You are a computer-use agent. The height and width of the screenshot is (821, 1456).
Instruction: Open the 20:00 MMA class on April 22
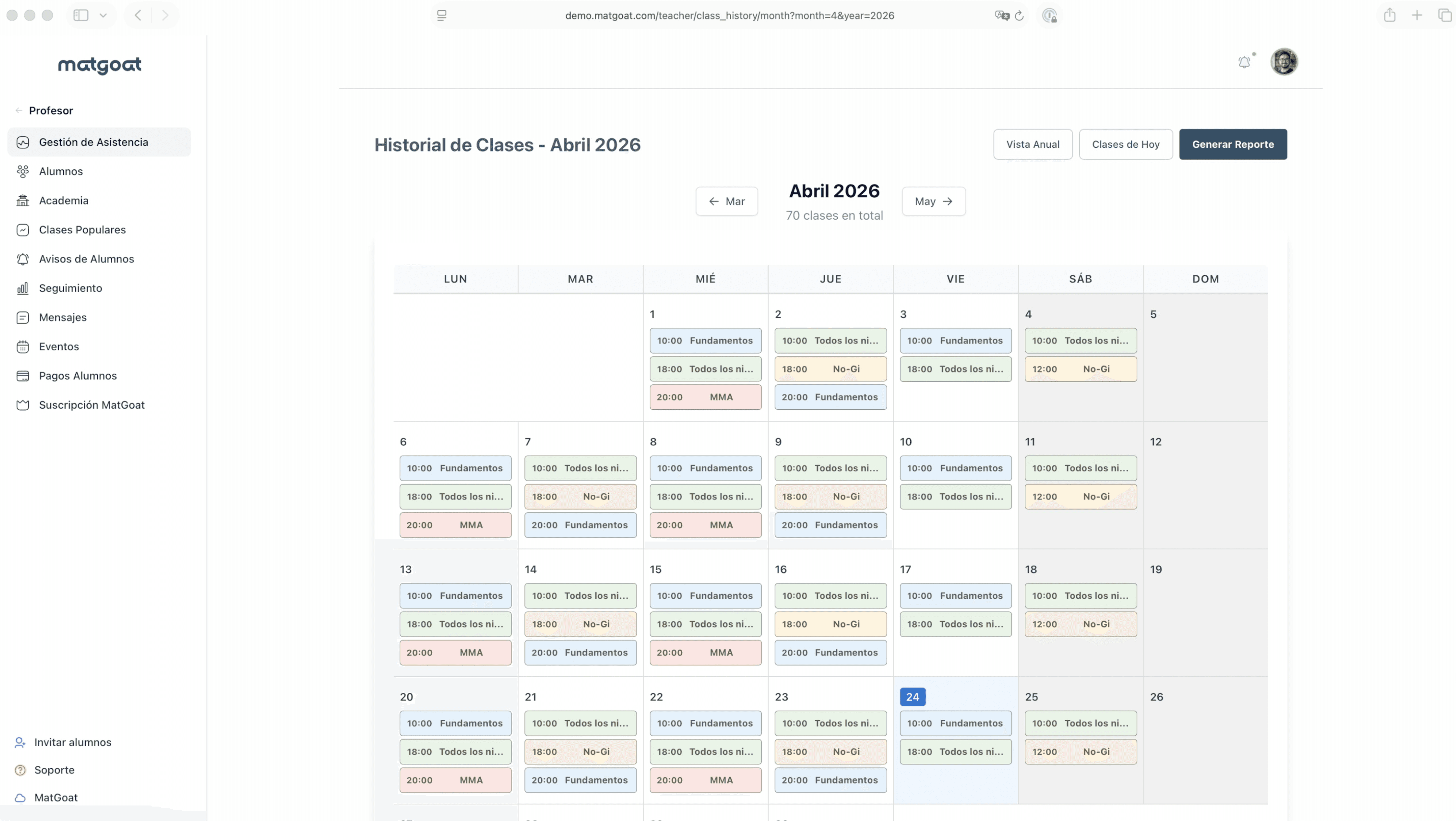pyautogui.click(x=705, y=780)
